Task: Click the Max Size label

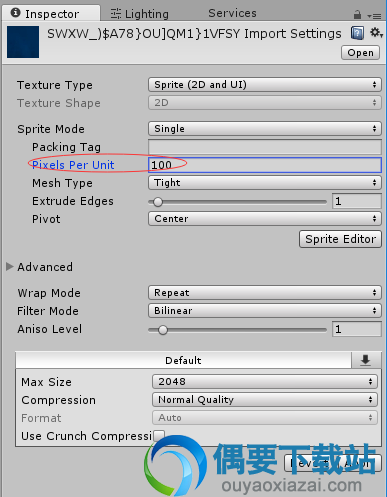Action: (x=46, y=382)
